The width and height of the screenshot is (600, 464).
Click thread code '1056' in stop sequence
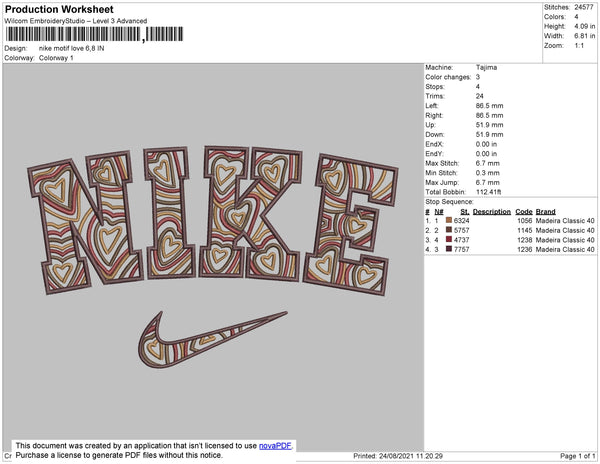(x=525, y=221)
